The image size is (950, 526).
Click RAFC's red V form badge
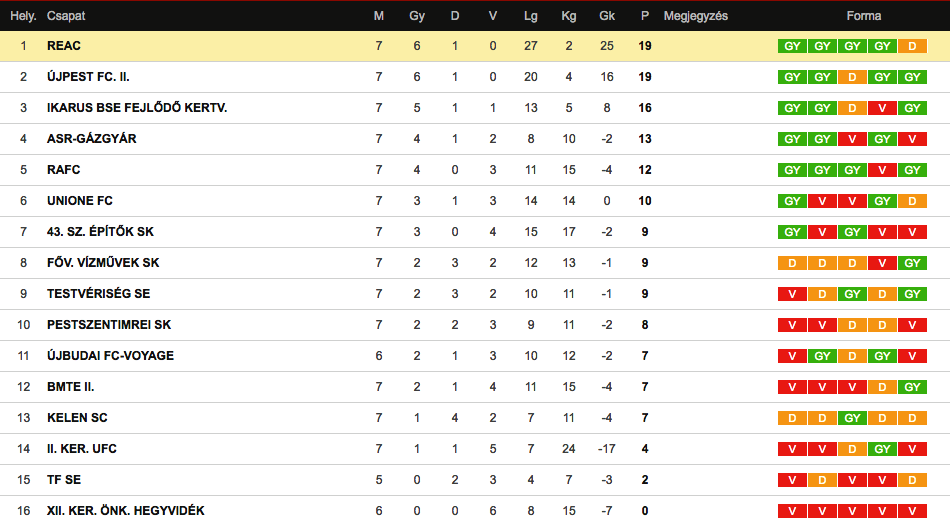coord(882,170)
